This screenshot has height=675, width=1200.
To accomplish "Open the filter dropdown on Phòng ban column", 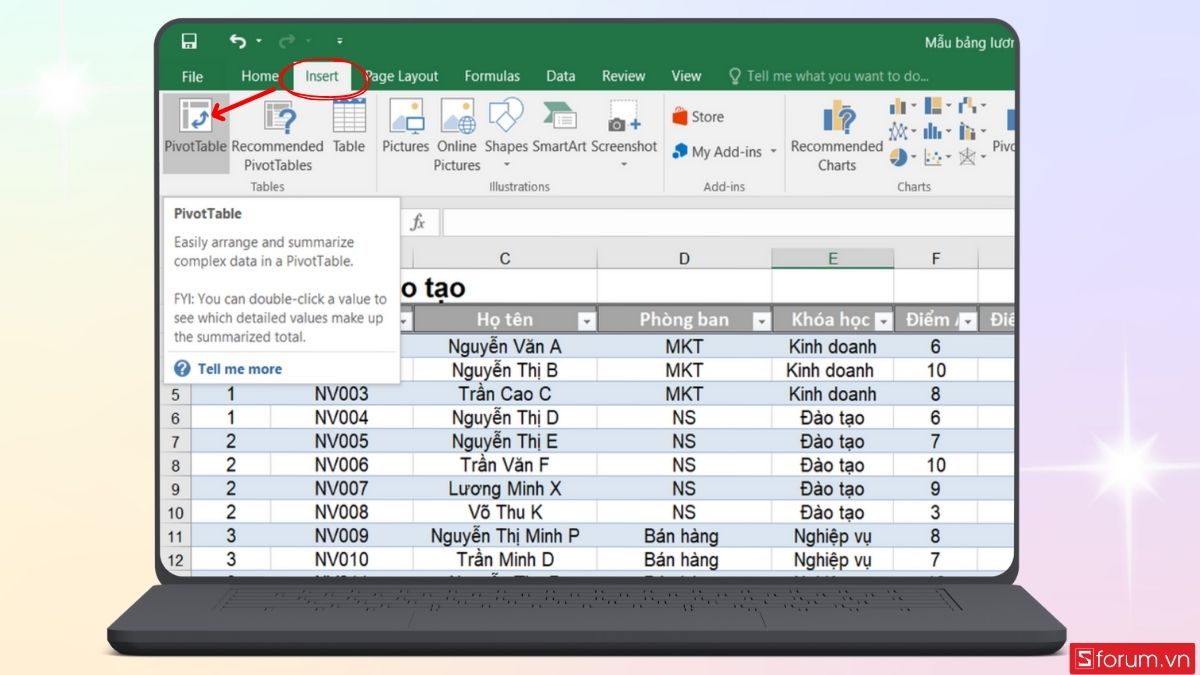I will pos(763,319).
